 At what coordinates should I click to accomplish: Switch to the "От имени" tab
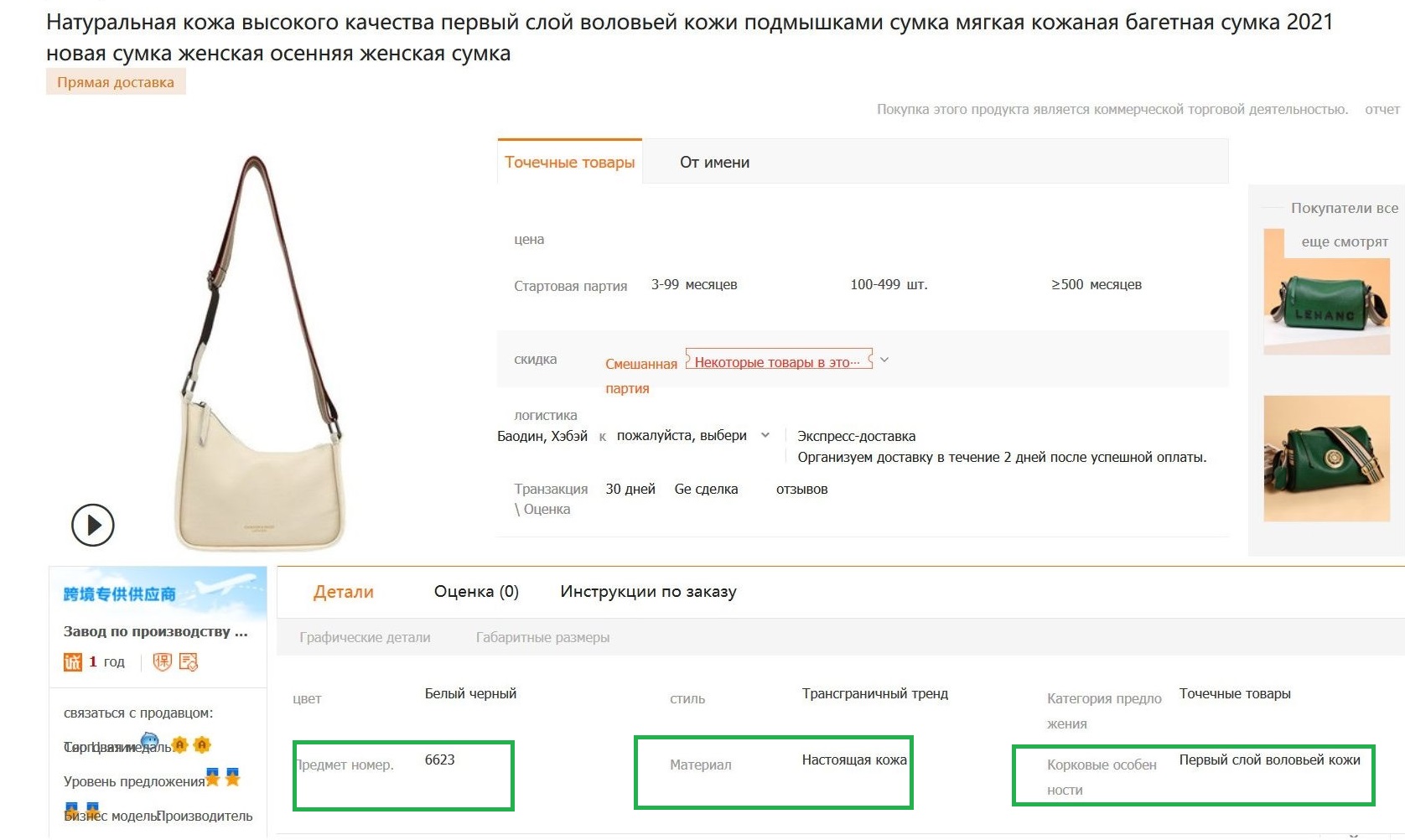pos(714,163)
